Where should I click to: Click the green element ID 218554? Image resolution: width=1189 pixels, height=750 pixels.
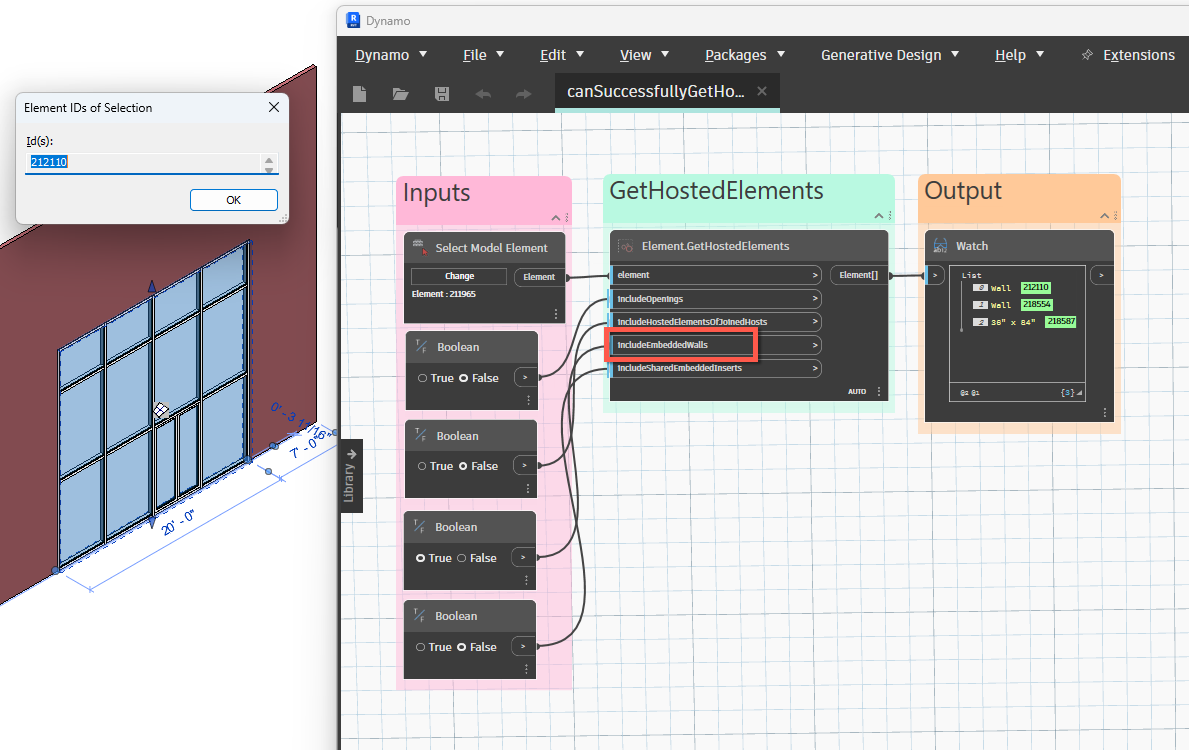tap(1037, 304)
